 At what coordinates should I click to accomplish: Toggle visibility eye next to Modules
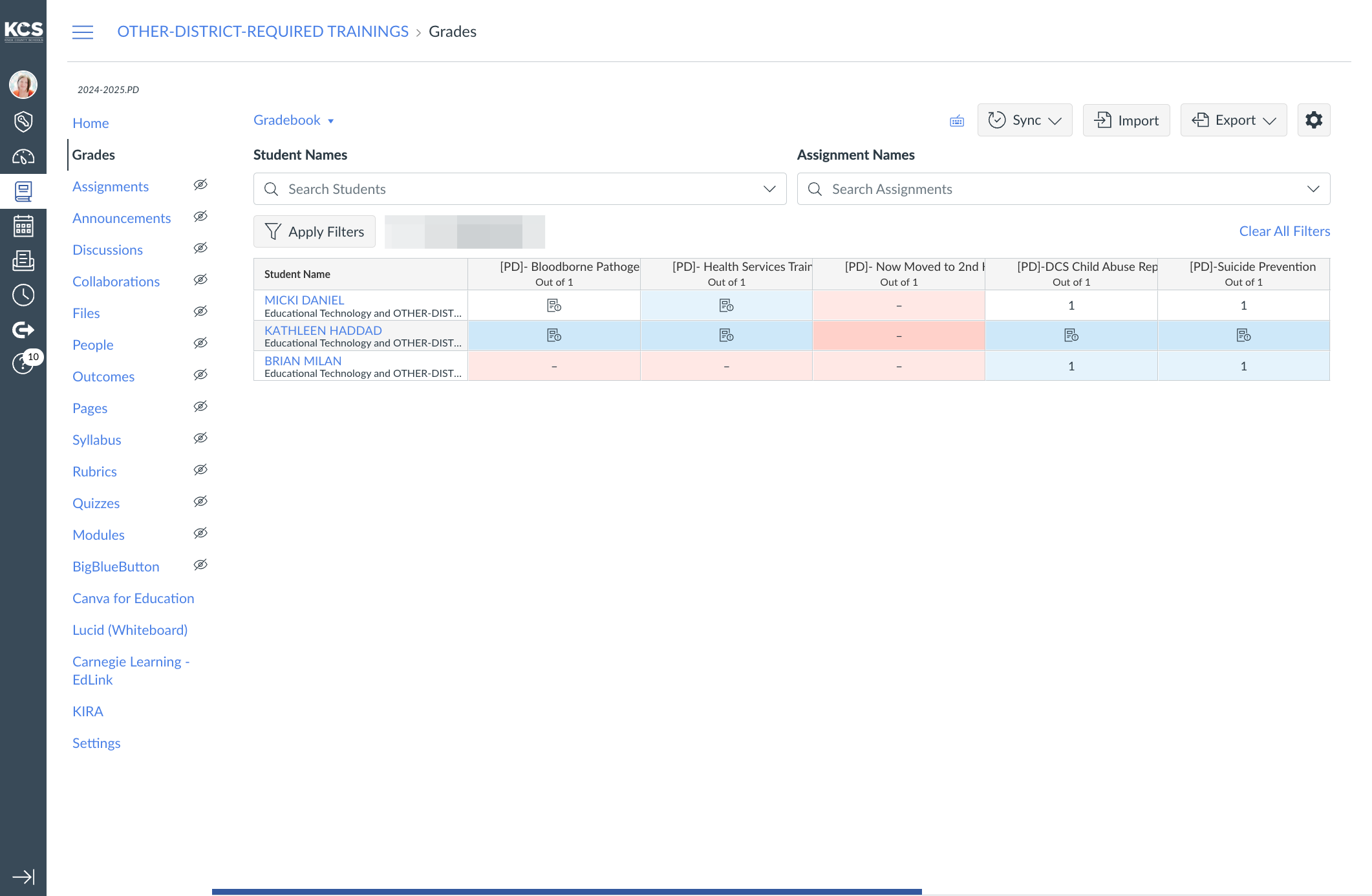[x=200, y=533]
